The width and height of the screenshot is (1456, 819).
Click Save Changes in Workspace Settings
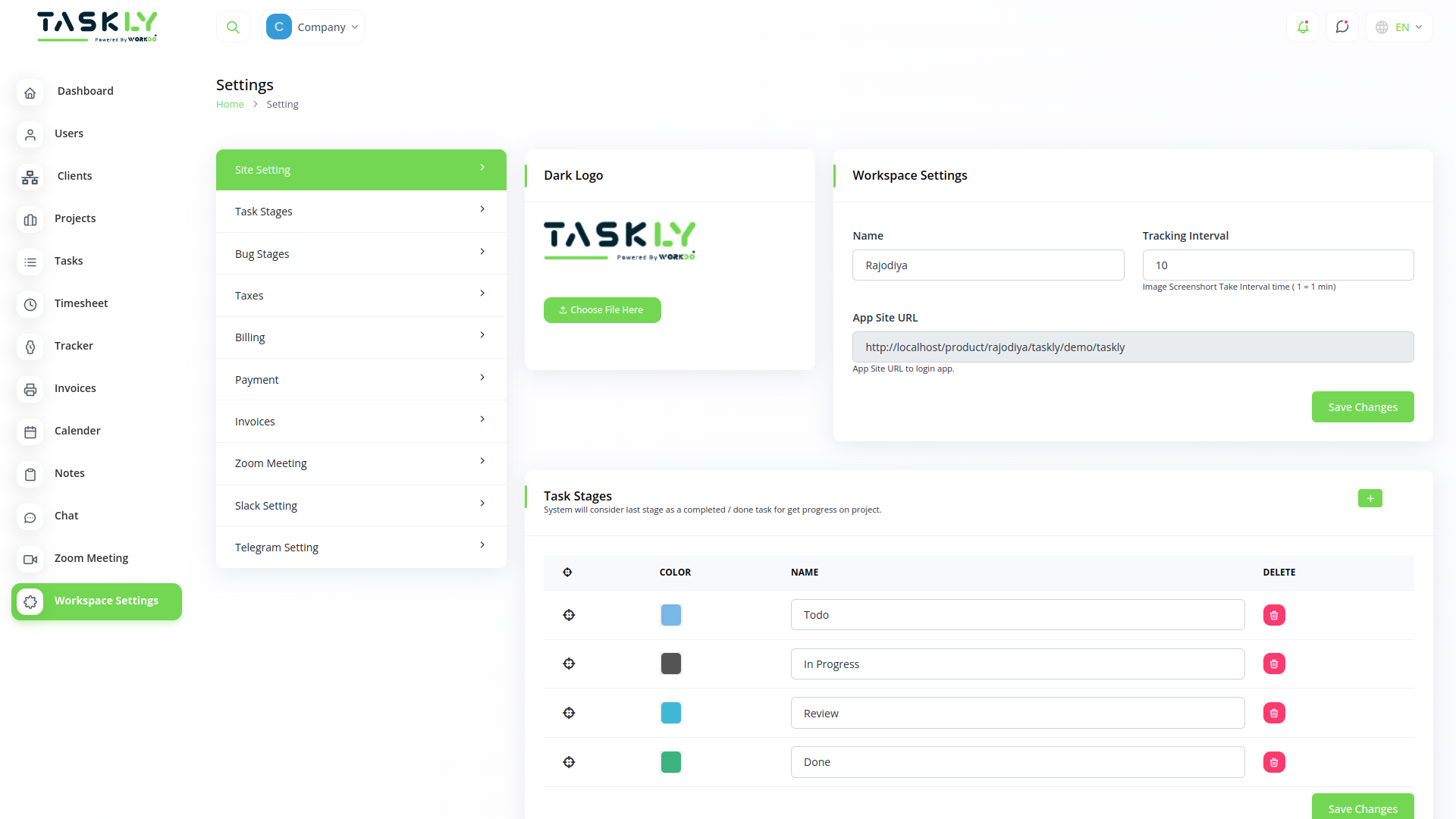tap(1362, 406)
